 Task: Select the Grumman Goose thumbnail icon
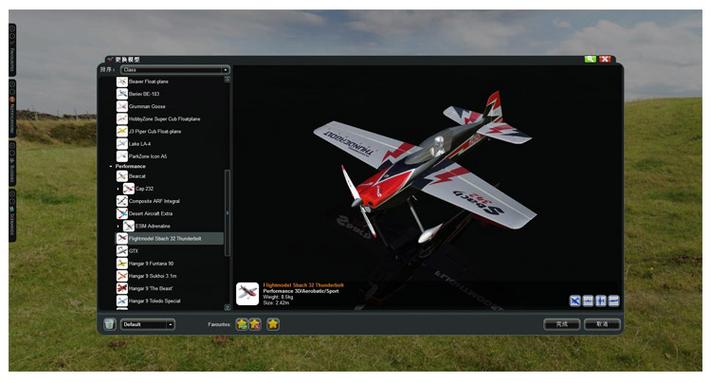122,107
